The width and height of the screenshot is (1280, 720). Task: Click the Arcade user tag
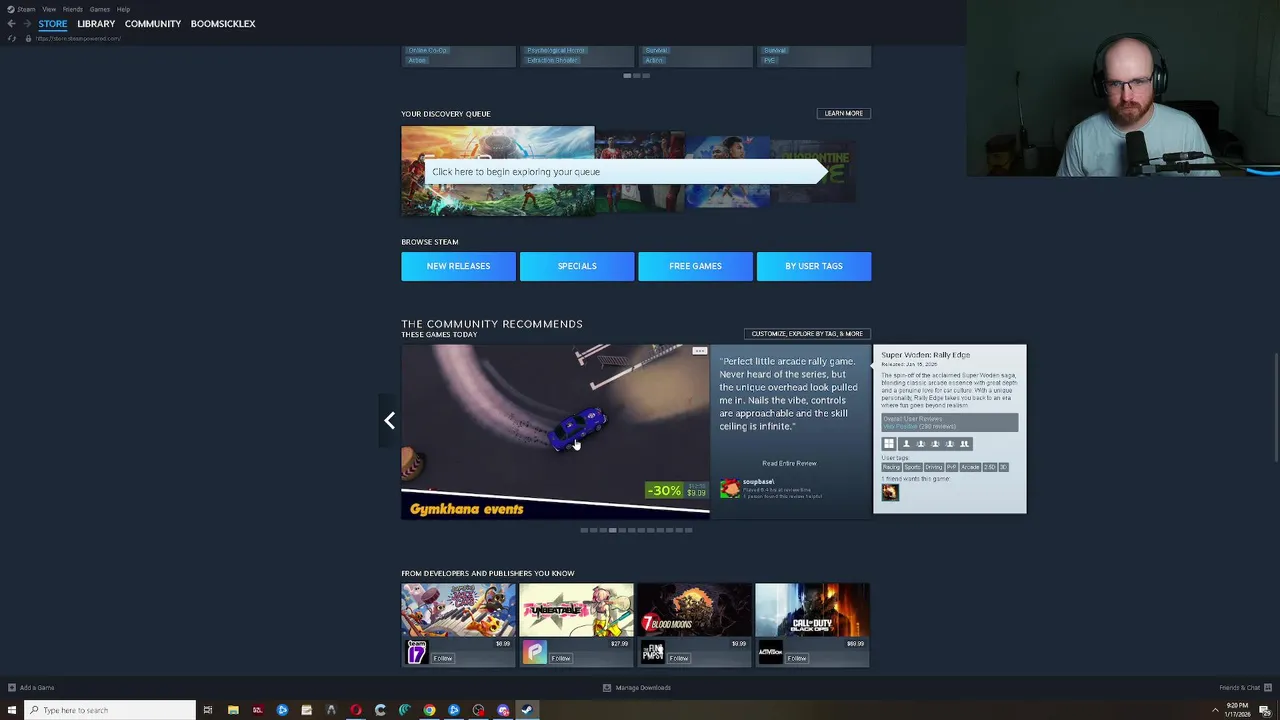coord(970,467)
